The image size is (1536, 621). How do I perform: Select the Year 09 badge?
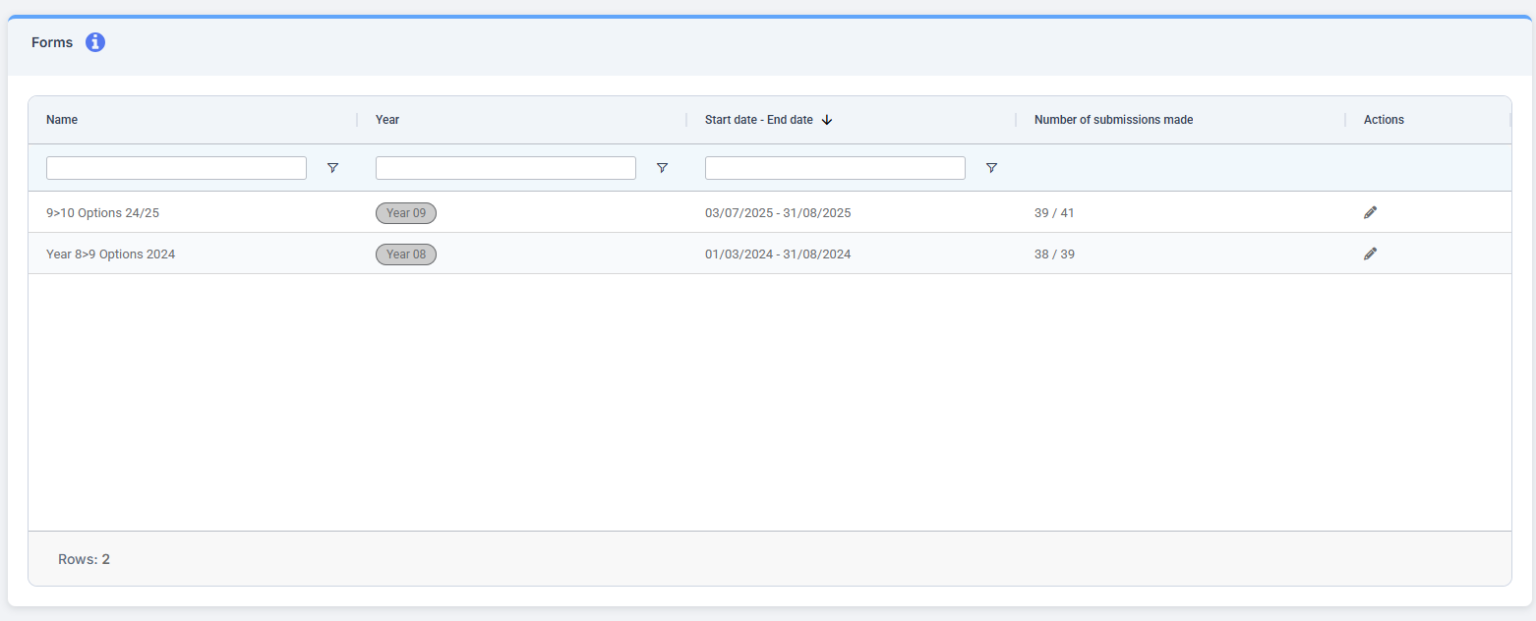(x=406, y=212)
